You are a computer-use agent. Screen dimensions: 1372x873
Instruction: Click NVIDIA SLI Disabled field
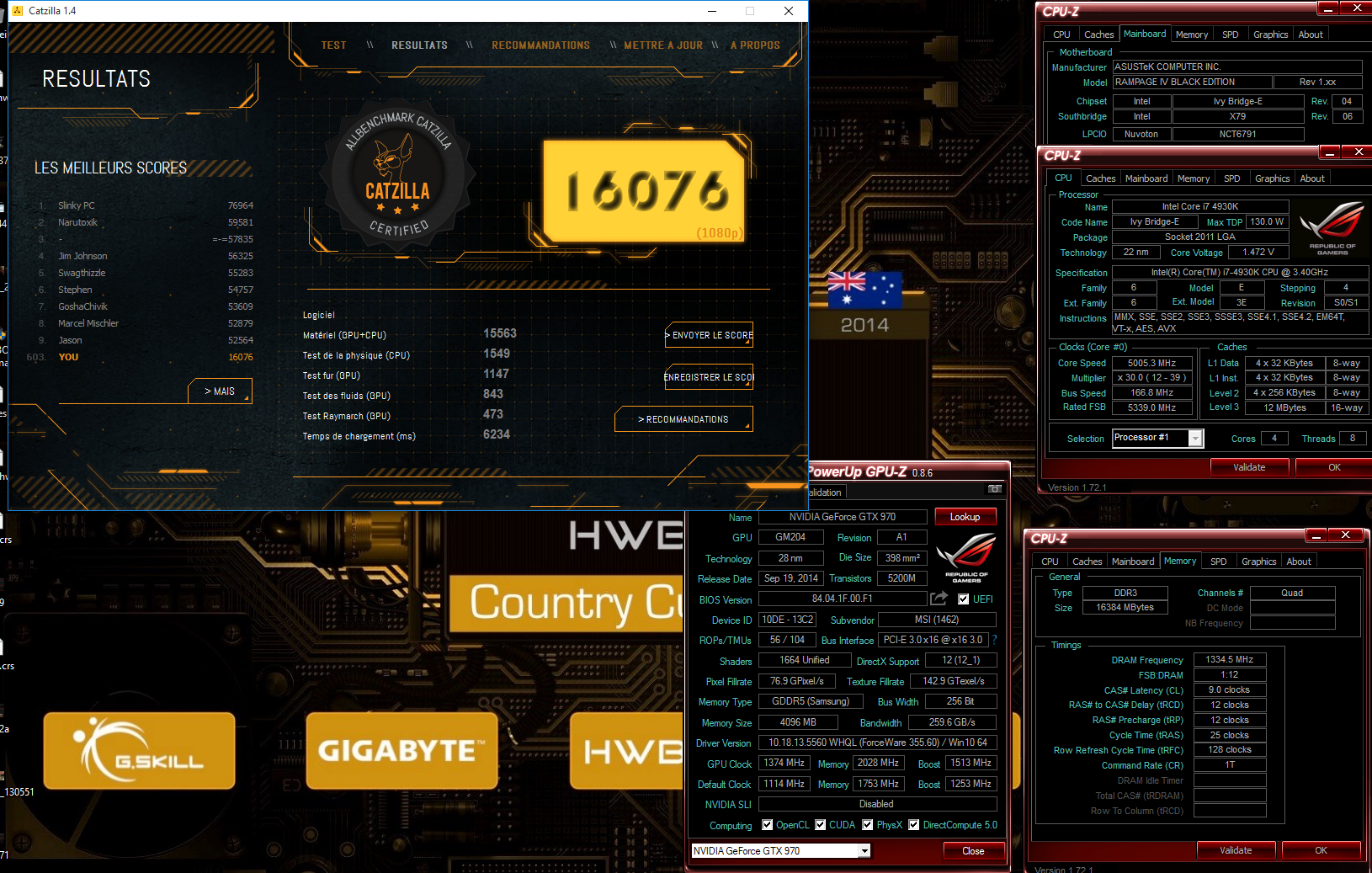click(x=877, y=804)
